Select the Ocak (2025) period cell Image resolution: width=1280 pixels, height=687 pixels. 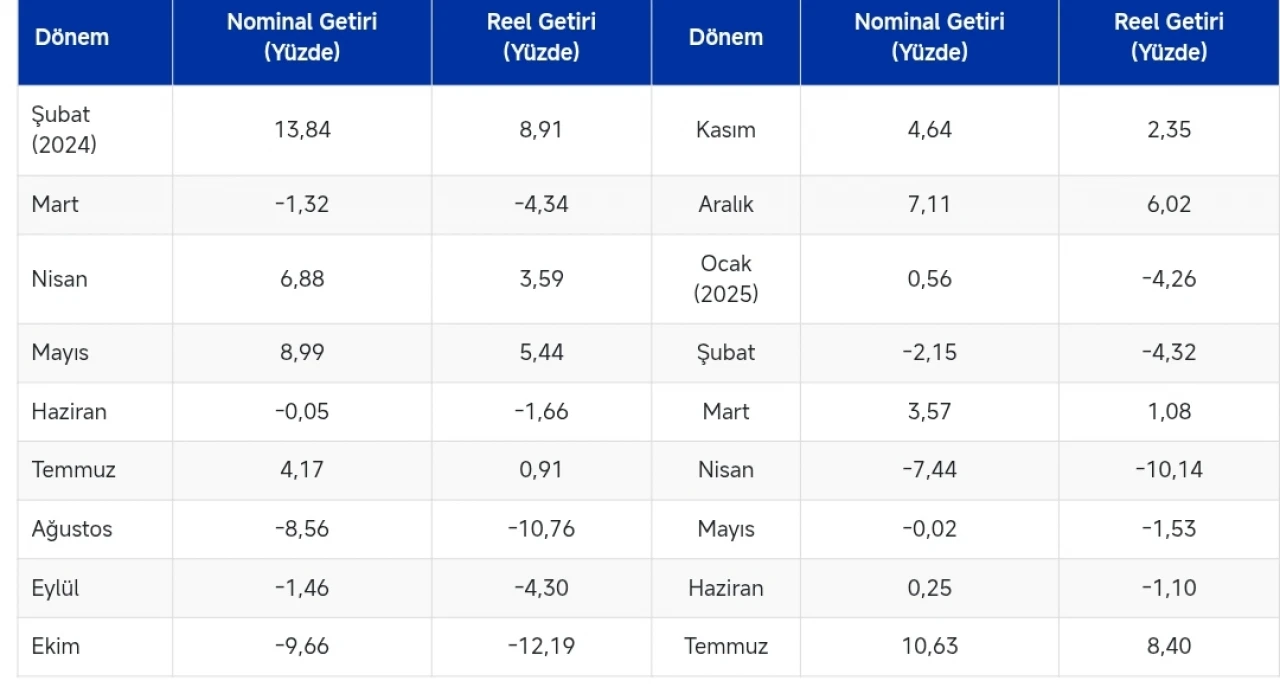(726, 279)
